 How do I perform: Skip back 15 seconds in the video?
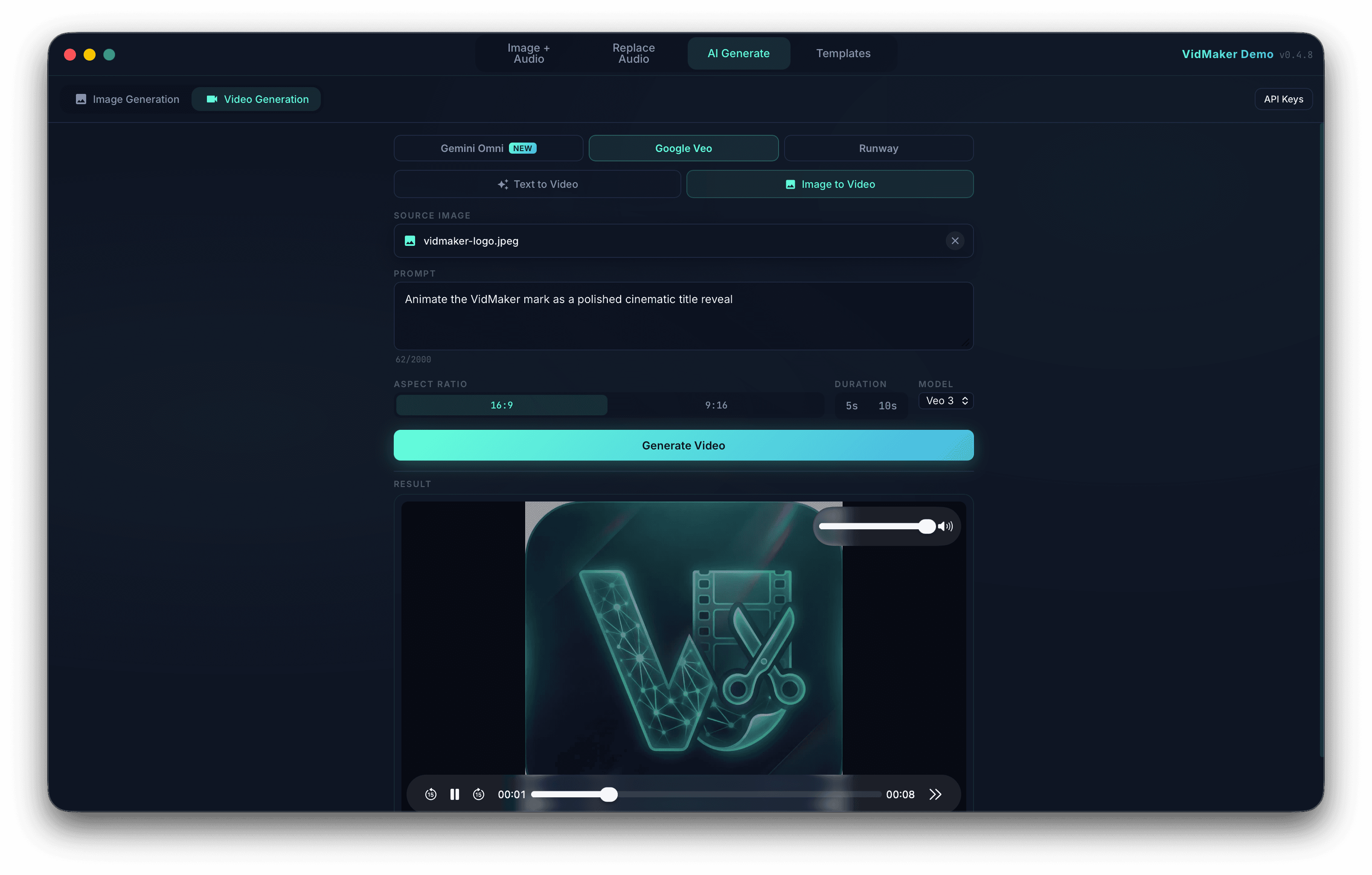tap(431, 794)
